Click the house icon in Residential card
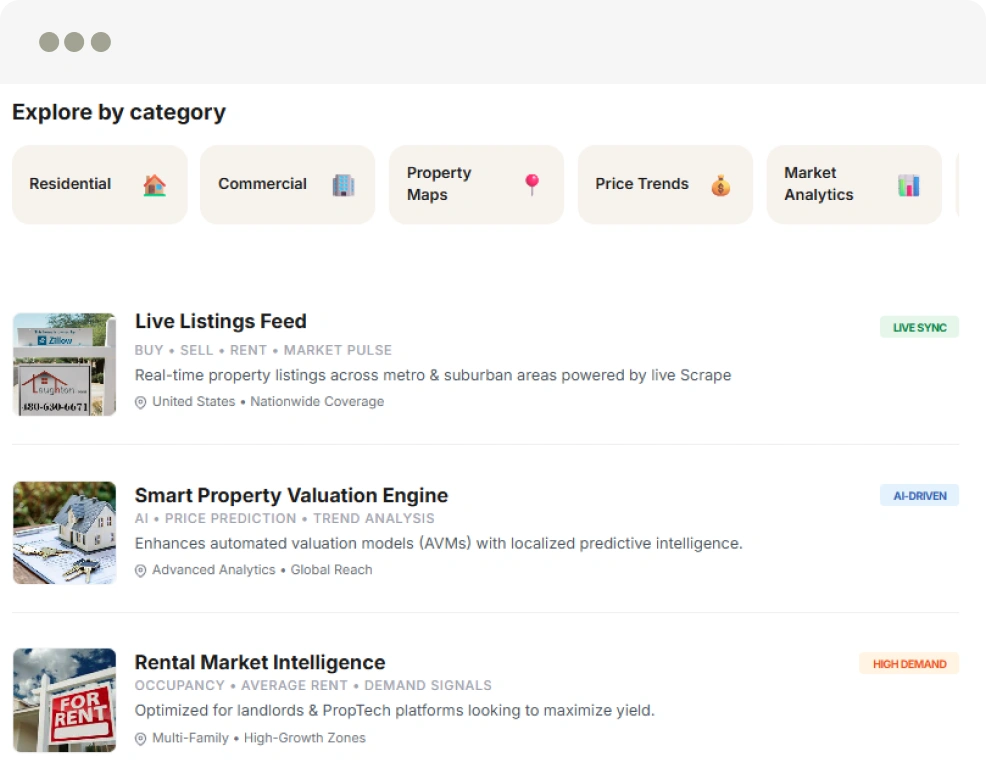This screenshot has height=764, width=986. [x=154, y=185]
